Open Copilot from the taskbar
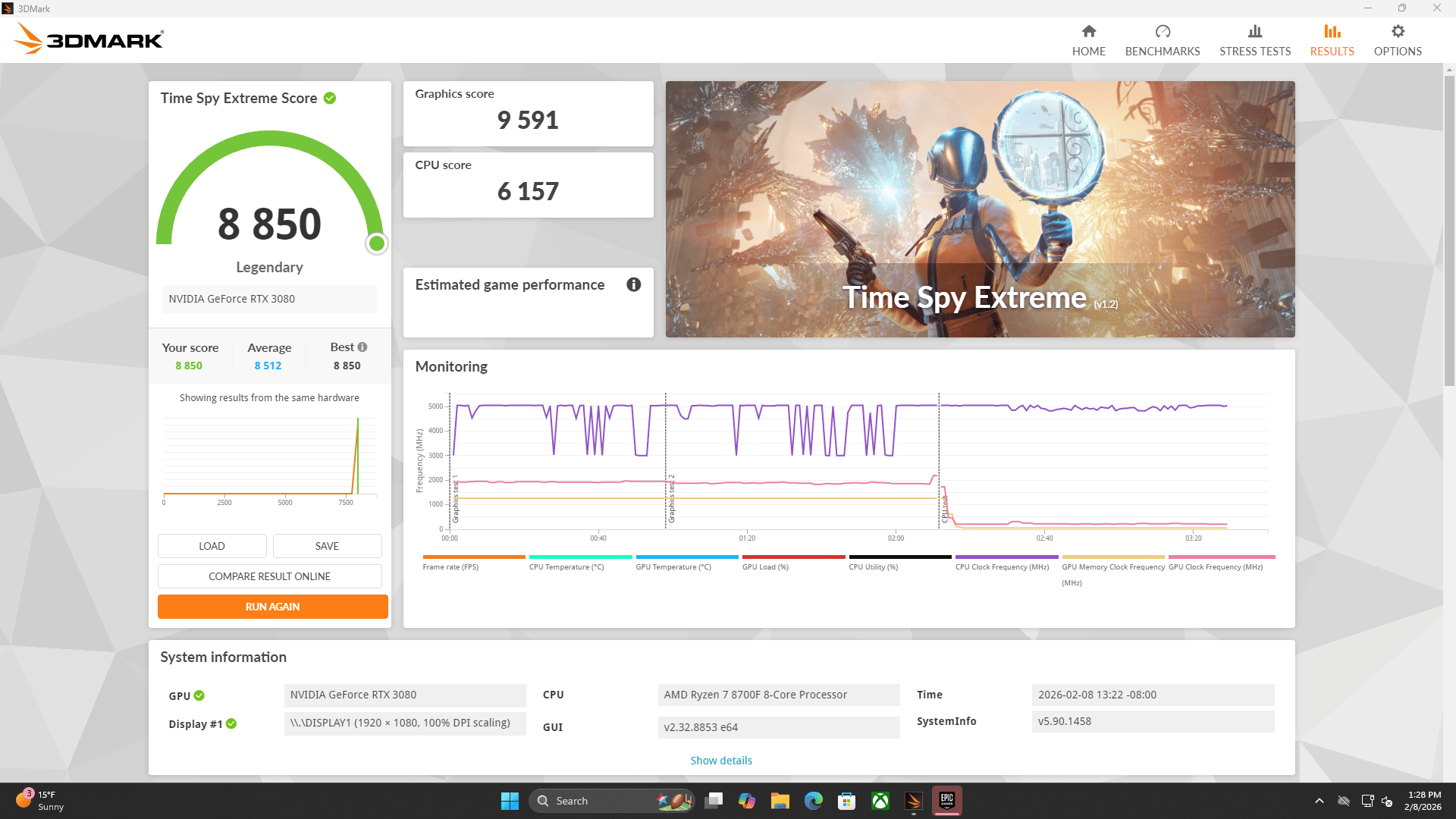1456x819 pixels. tap(746, 801)
